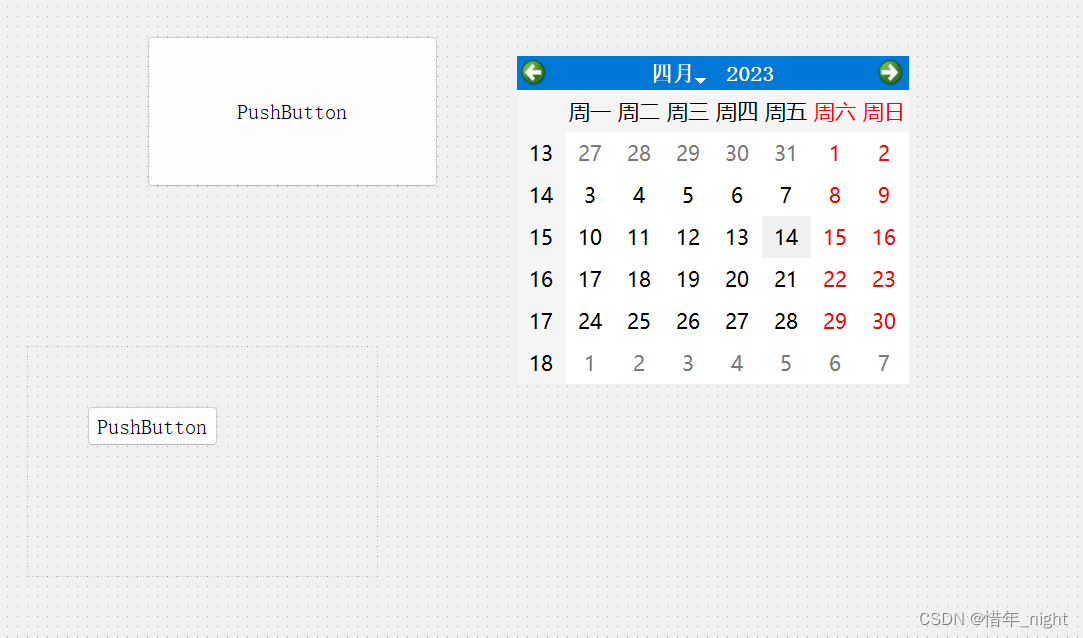Edit the 2023 year field
The image size is (1083, 638).
coord(750,74)
